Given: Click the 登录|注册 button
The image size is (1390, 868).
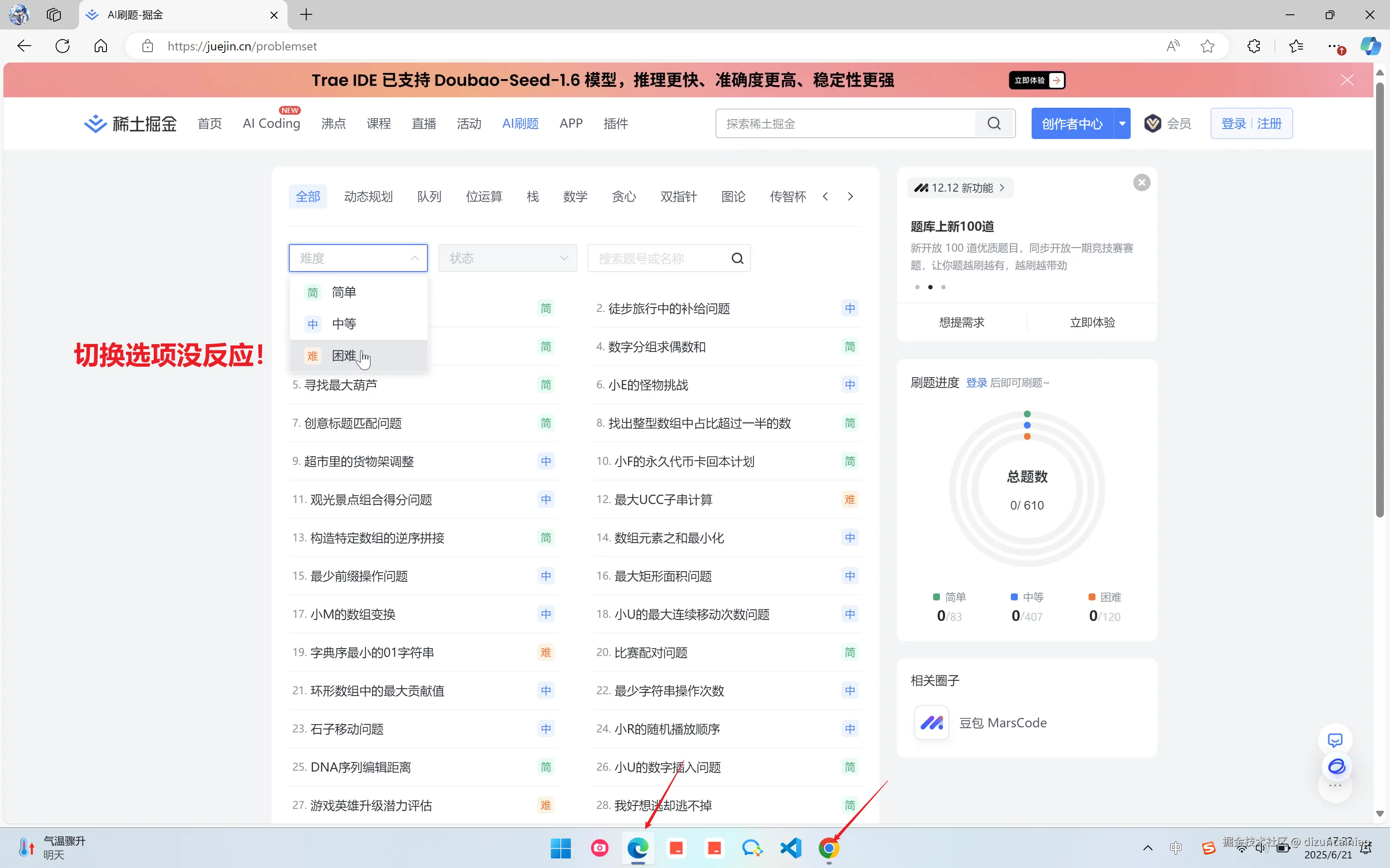Looking at the screenshot, I should pyautogui.click(x=1251, y=123).
